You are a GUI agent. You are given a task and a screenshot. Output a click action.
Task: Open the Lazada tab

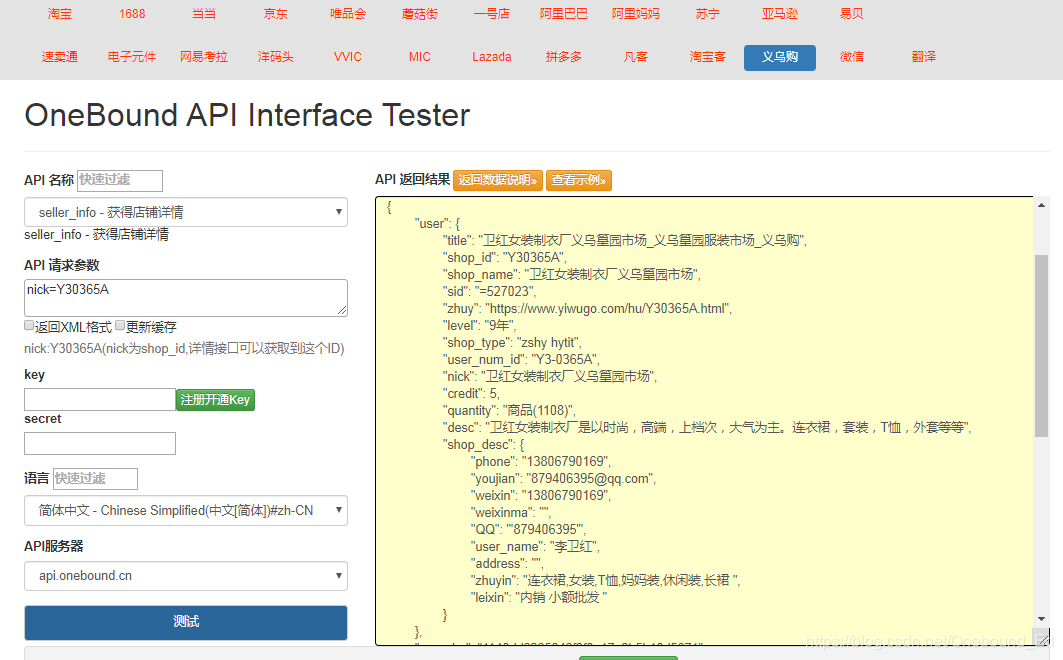point(492,57)
